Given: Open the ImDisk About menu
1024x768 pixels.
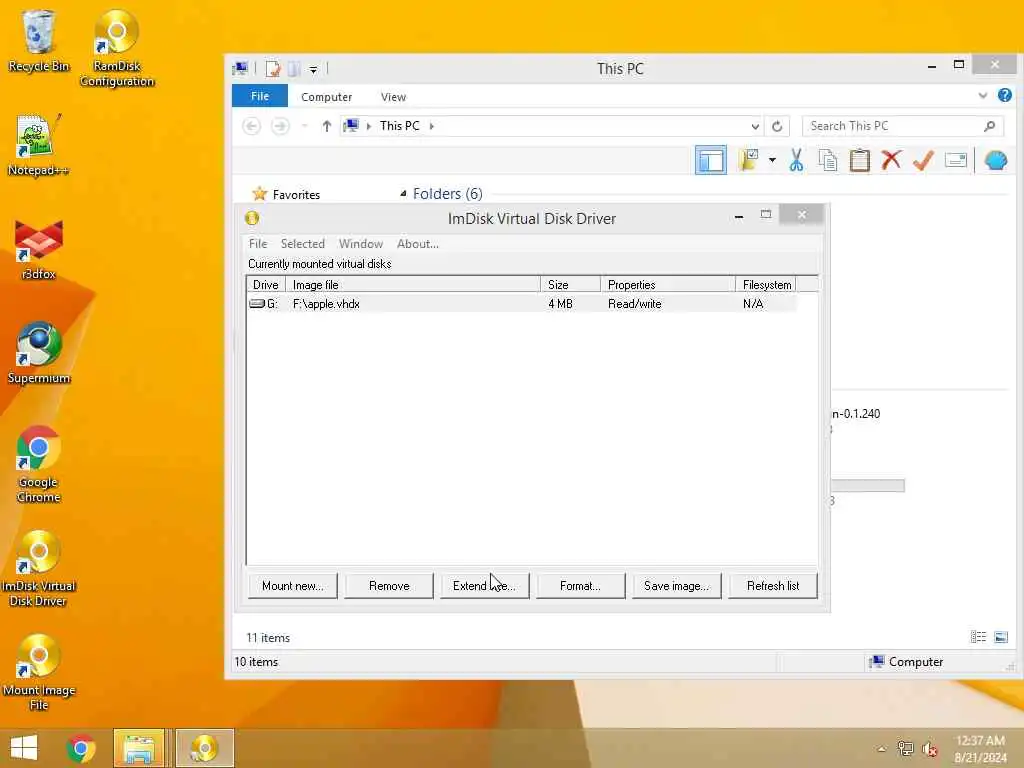Looking at the screenshot, I should point(417,244).
